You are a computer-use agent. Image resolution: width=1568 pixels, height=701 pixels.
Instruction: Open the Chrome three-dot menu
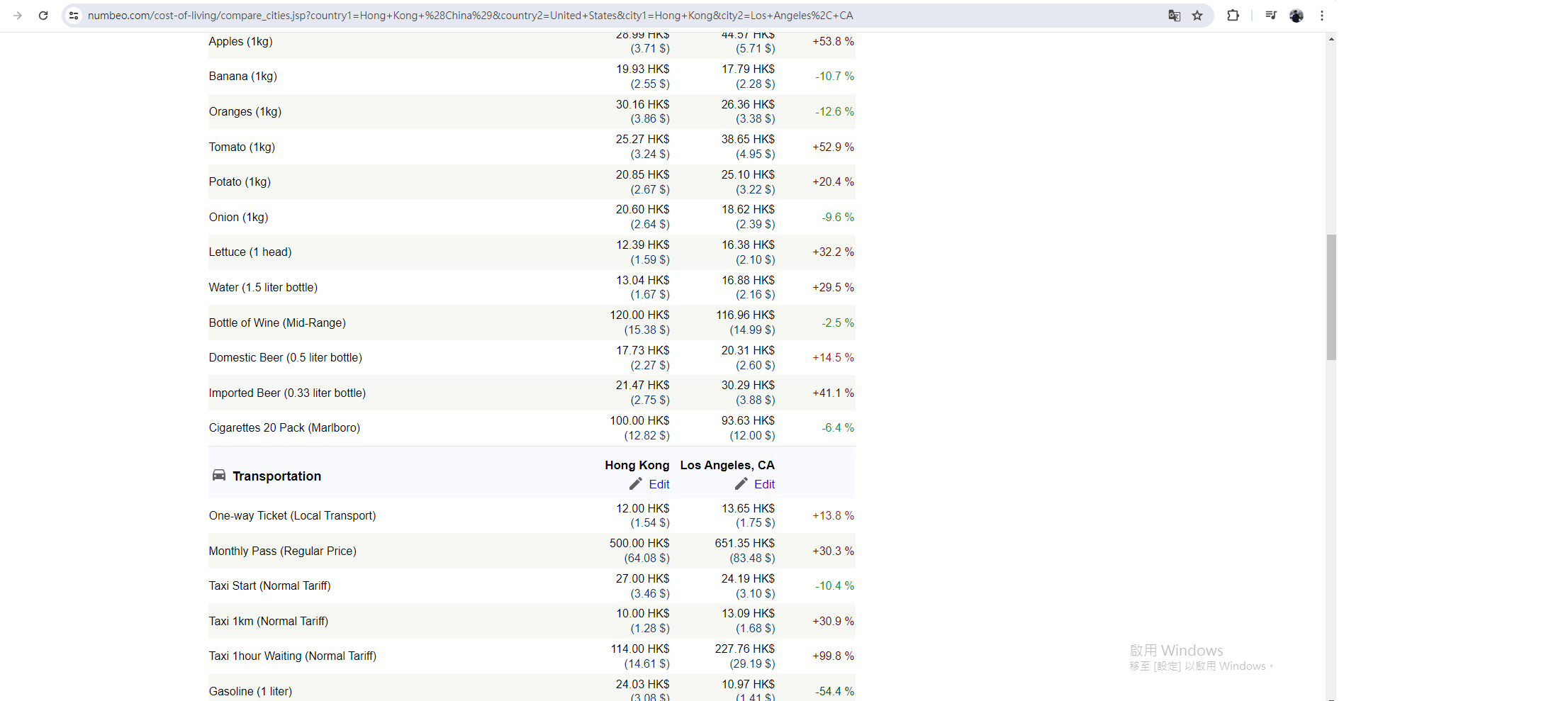tap(1322, 16)
